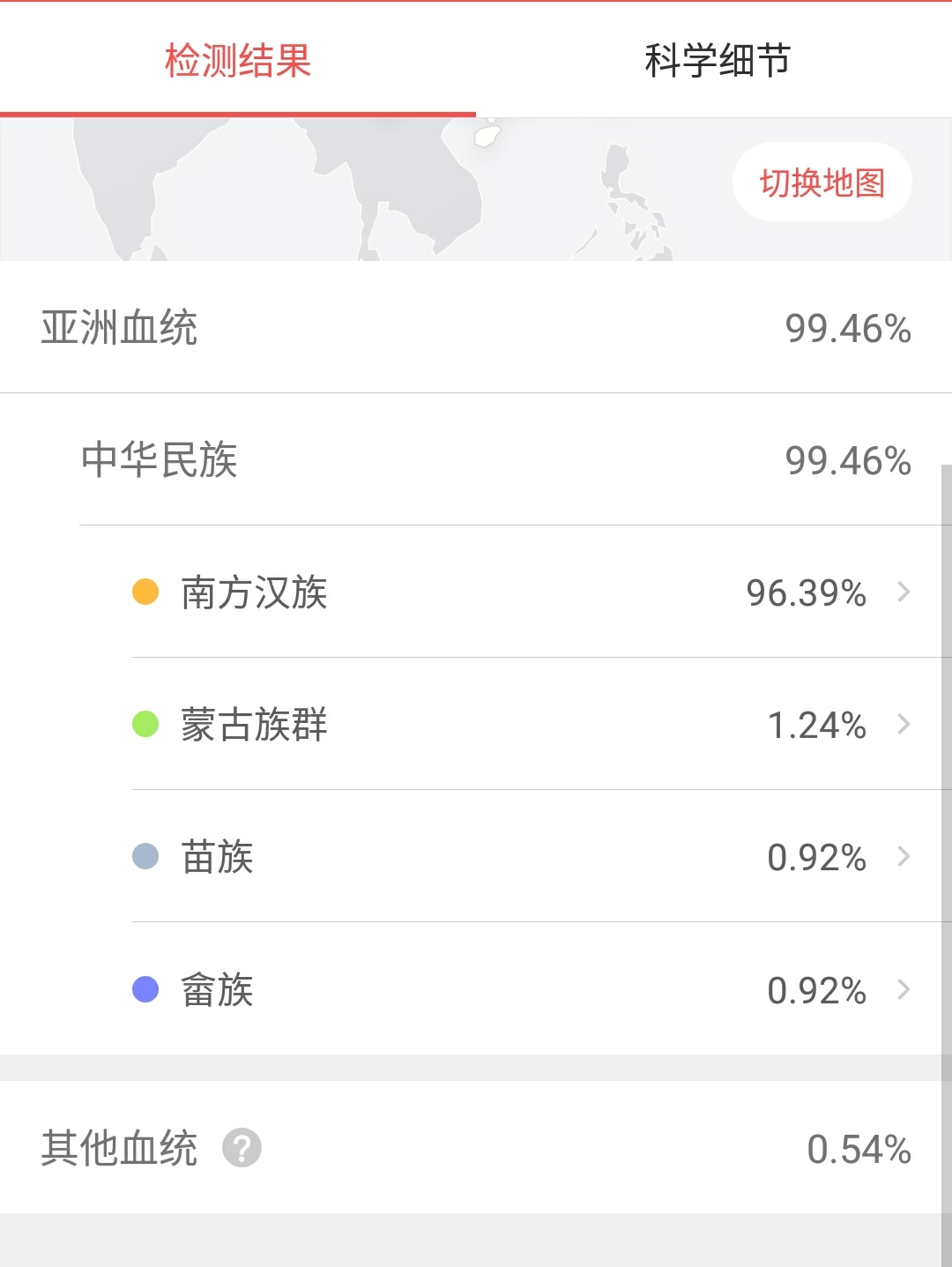This screenshot has width=952, height=1267.
Task: Click the 1.24% percentage value
Action: coord(816,725)
